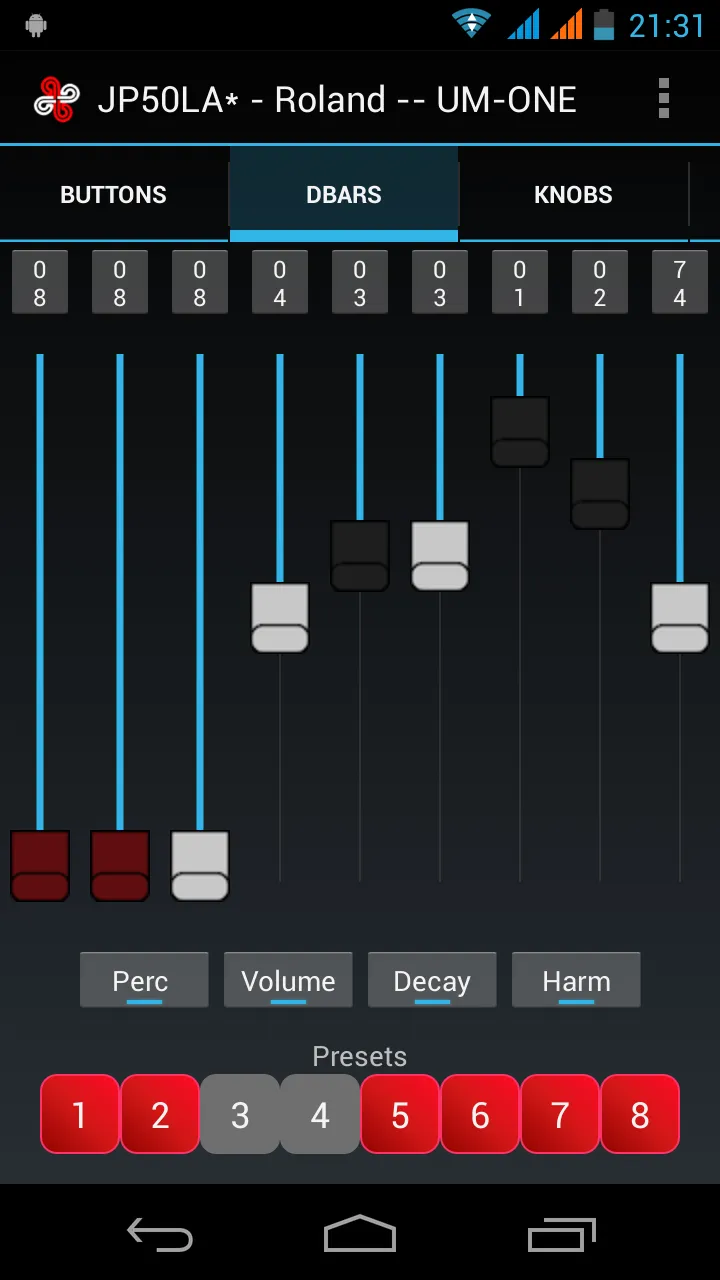Select the DBARS tab
720x1280 pixels.
[x=344, y=195]
